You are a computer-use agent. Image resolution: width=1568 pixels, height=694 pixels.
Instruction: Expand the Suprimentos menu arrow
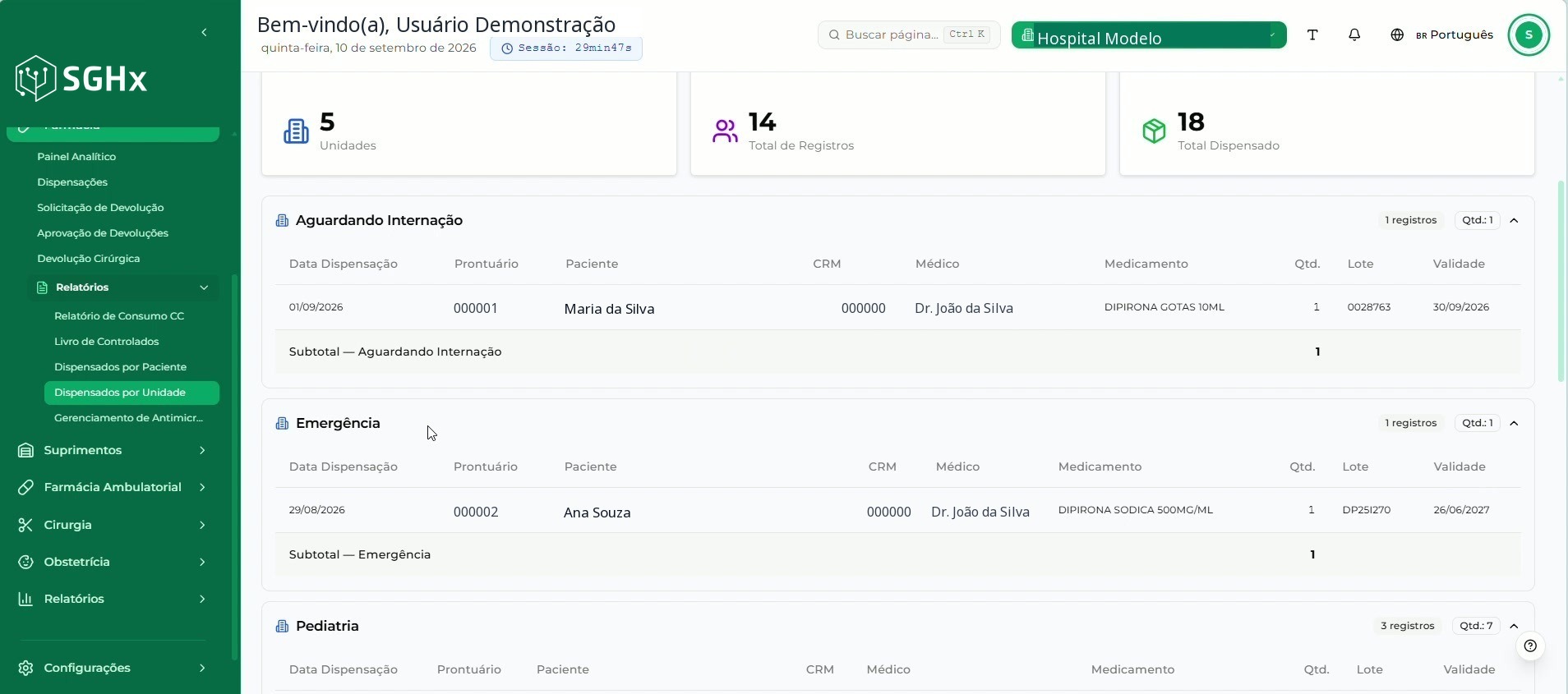[202, 450]
